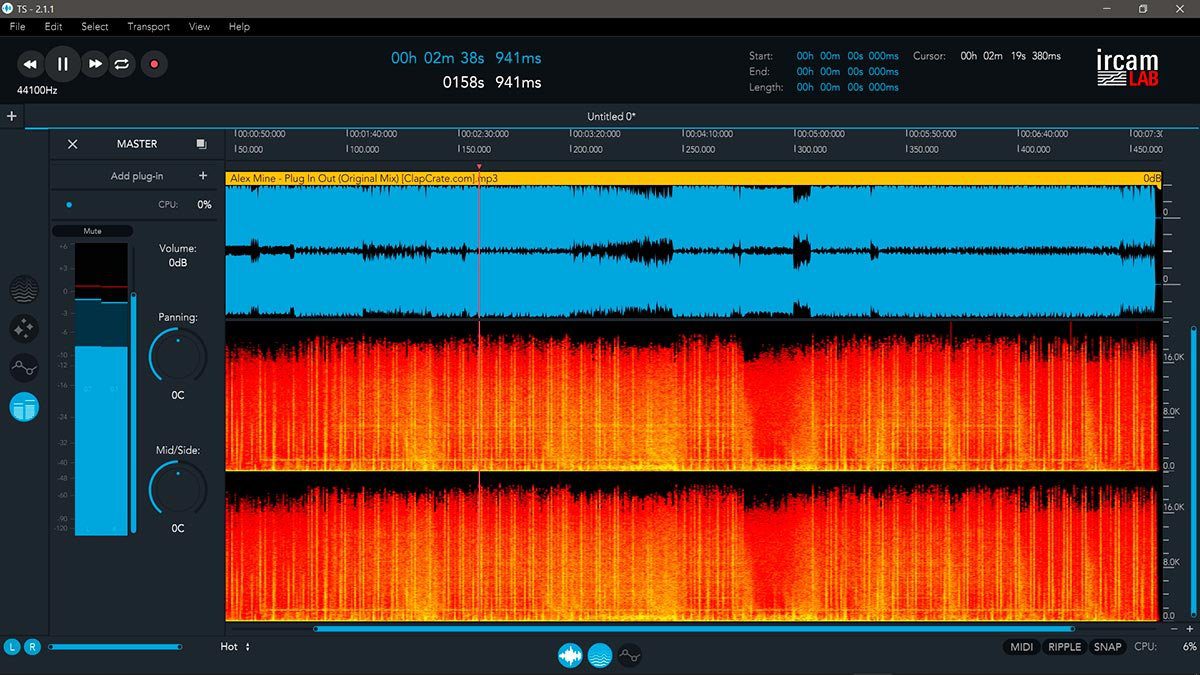1200x675 pixels.
Task: Click the 00:02:30:000 ruler mark
Action: click(484, 133)
